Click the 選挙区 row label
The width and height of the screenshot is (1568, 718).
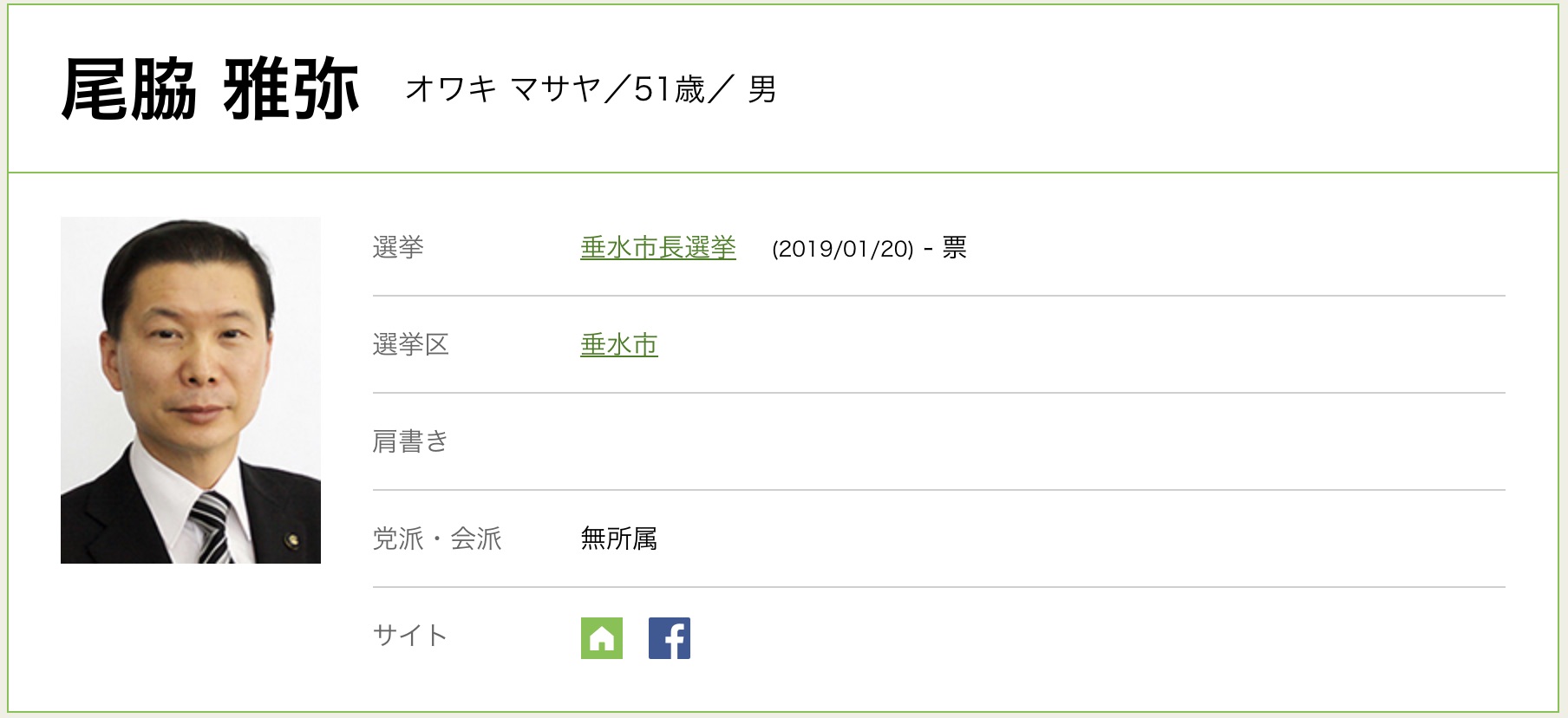pyautogui.click(x=411, y=345)
